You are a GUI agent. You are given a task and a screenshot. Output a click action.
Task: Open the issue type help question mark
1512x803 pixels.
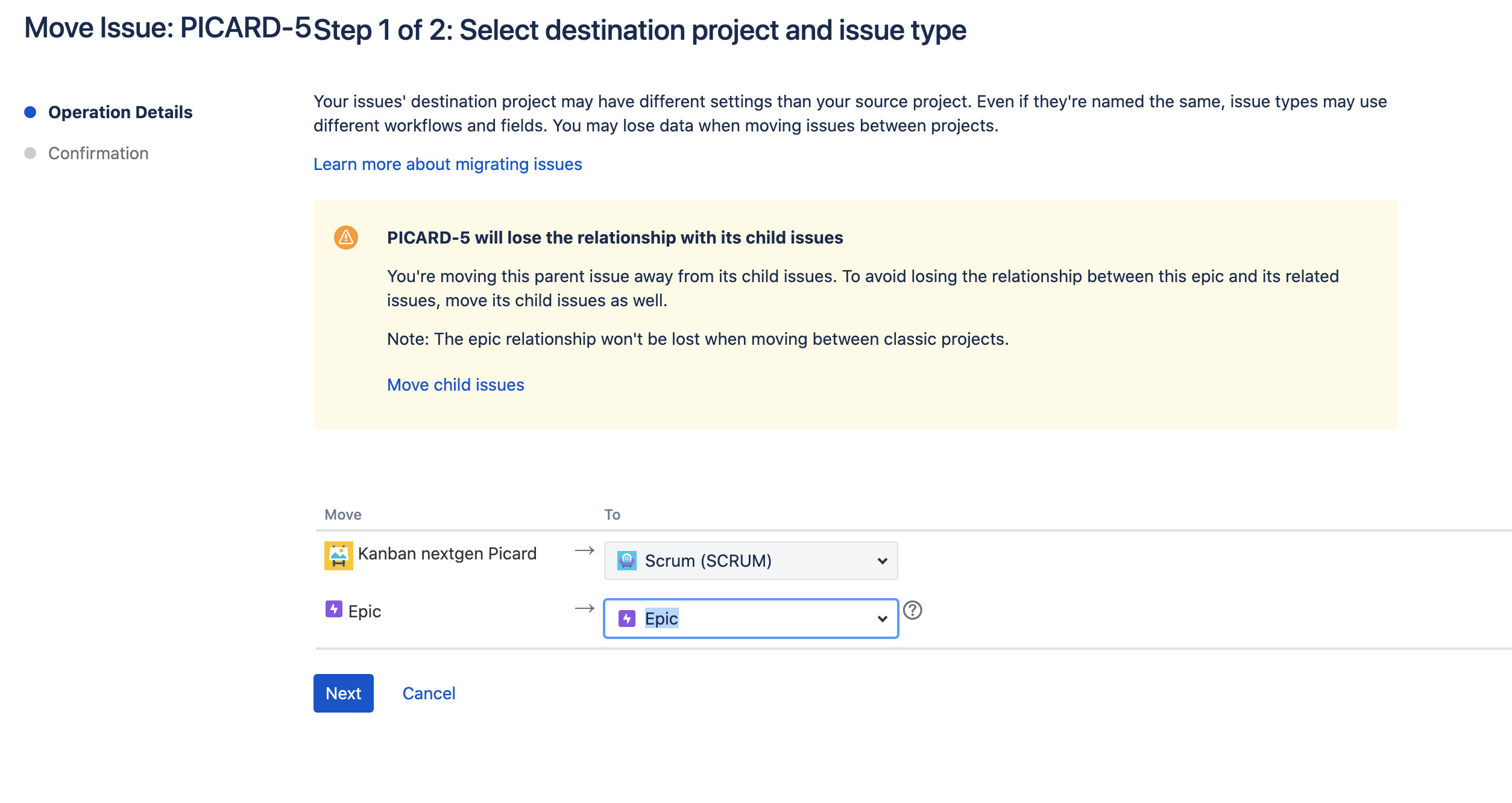click(913, 611)
